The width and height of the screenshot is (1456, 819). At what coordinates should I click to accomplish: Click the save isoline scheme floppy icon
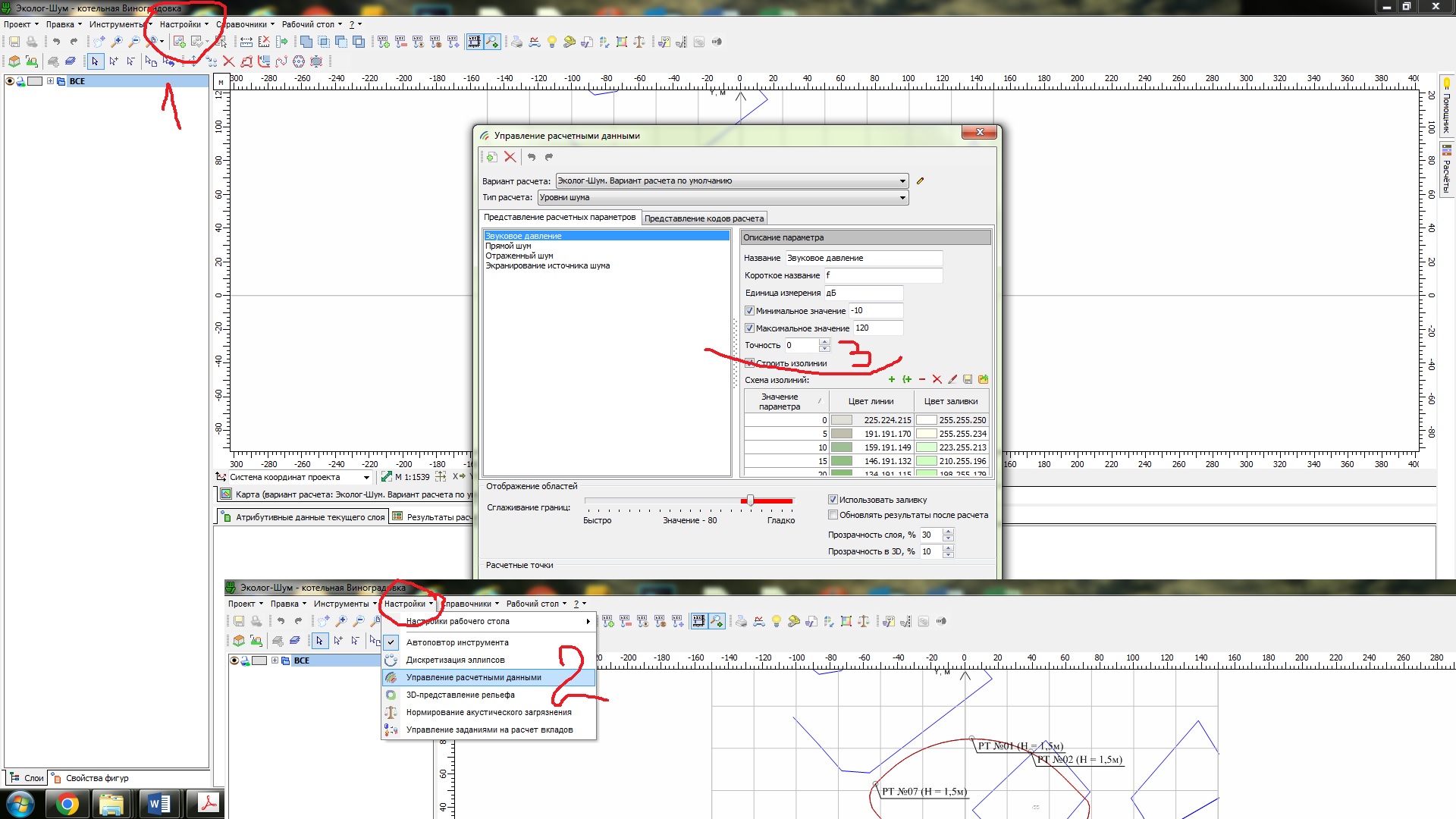pos(968,379)
